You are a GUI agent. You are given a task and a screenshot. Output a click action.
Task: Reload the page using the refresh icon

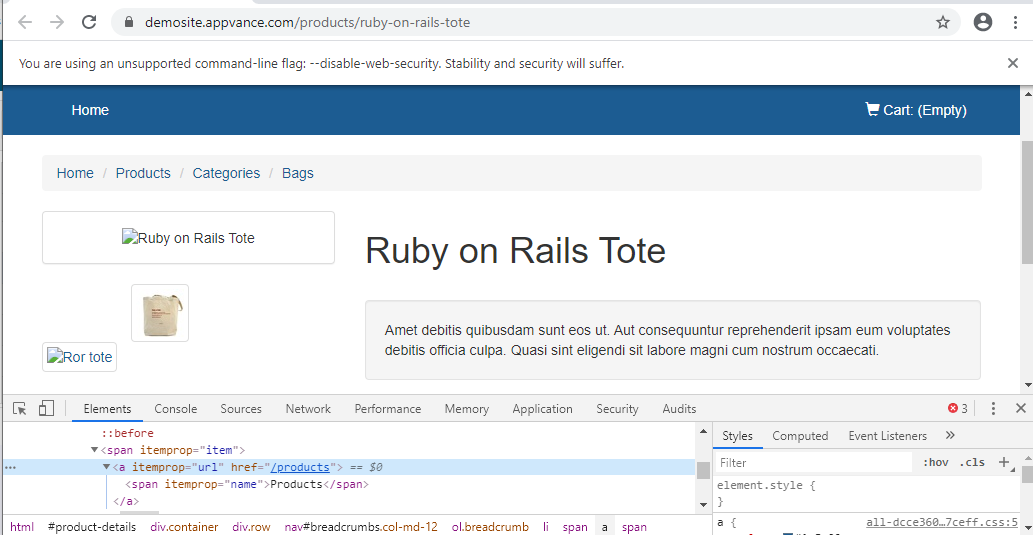pyautogui.click(x=90, y=22)
